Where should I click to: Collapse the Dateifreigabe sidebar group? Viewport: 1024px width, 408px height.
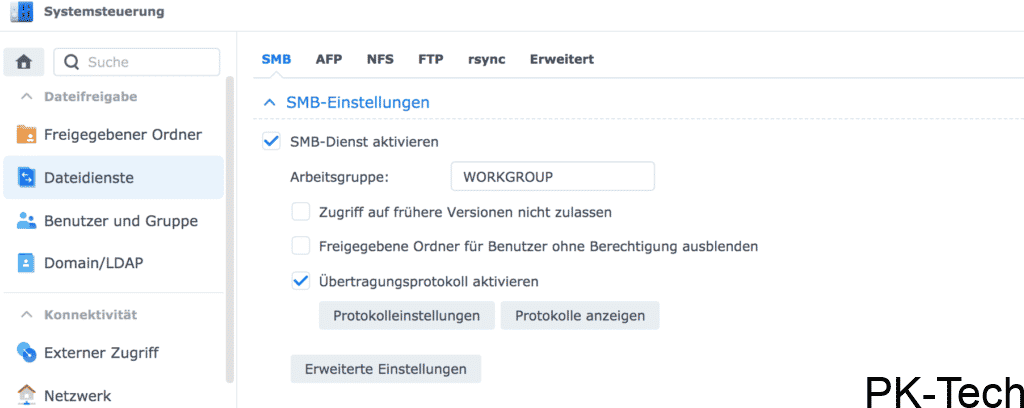point(26,97)
